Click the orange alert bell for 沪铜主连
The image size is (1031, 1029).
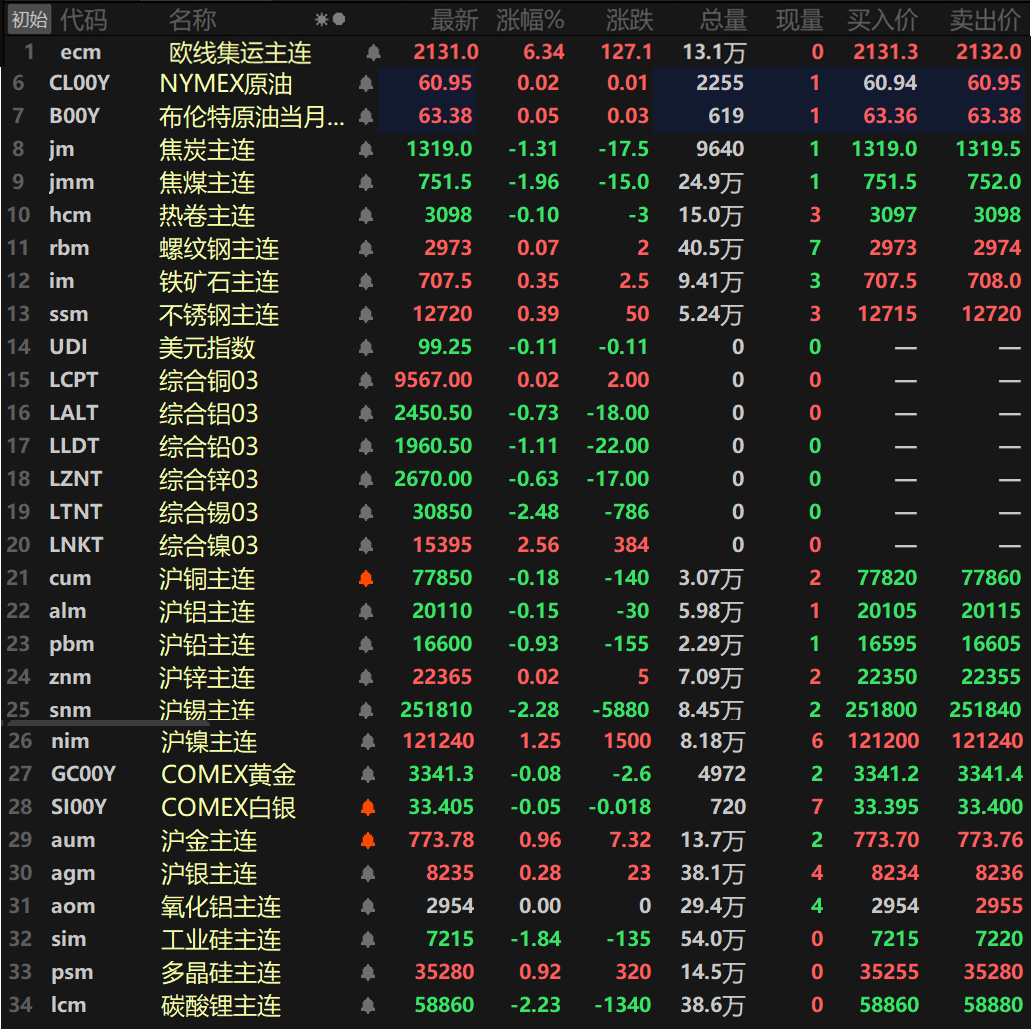[366, 579]
